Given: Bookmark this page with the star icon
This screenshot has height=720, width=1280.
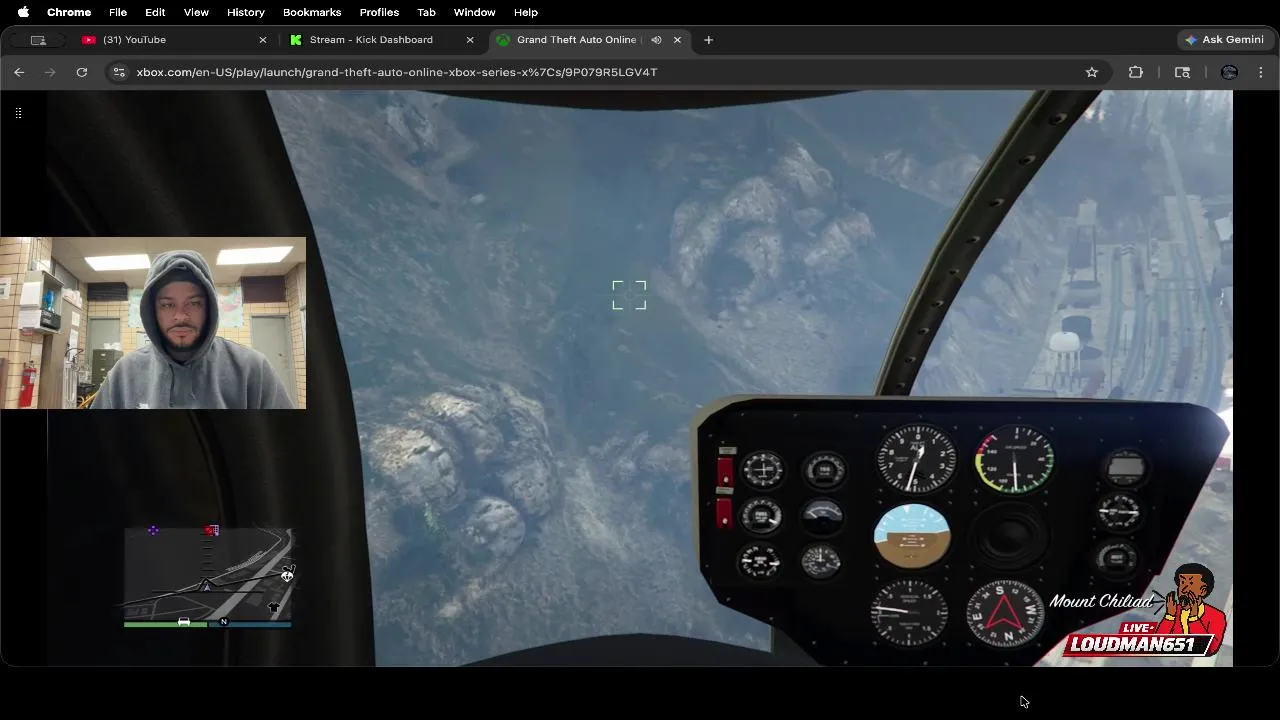Looking at the screenshot, I should coord(1092,72).
